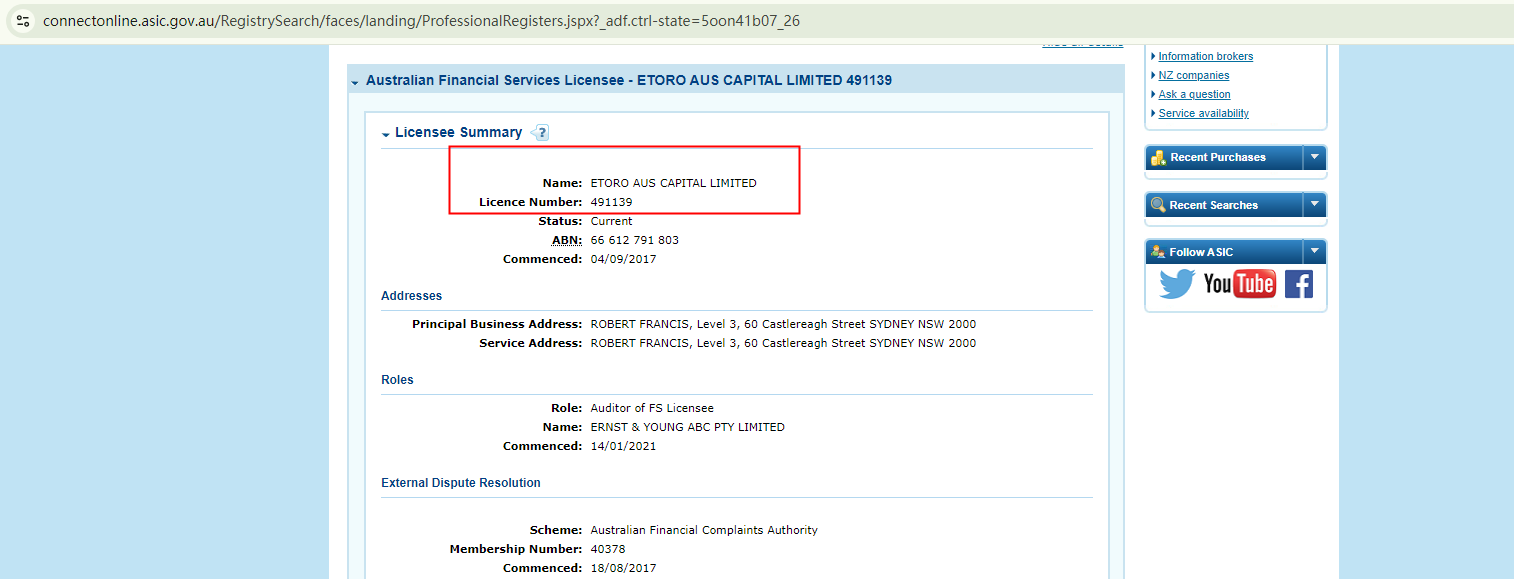
Task: Click the ABN abbreviation label
Action: coord(566,240)
